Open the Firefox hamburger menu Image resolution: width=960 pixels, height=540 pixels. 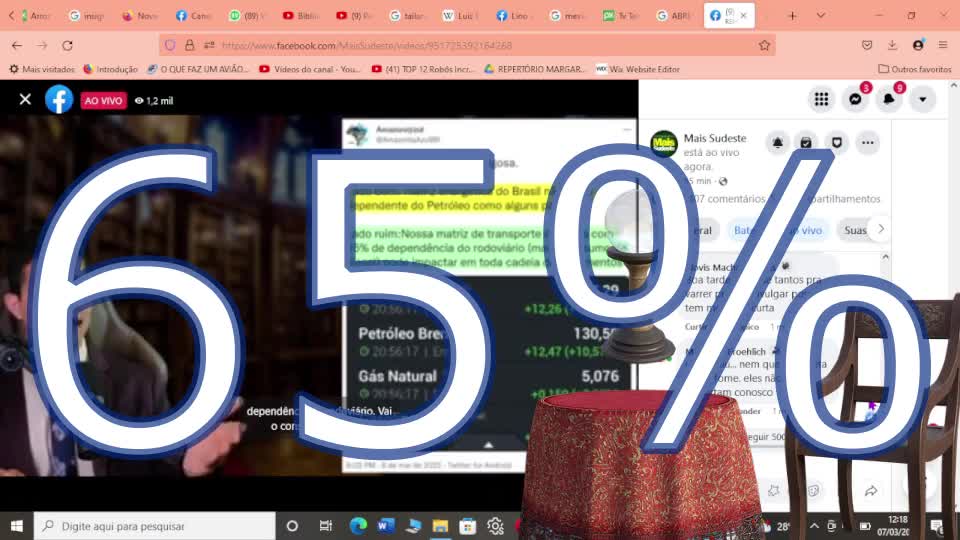click(943, 45)
